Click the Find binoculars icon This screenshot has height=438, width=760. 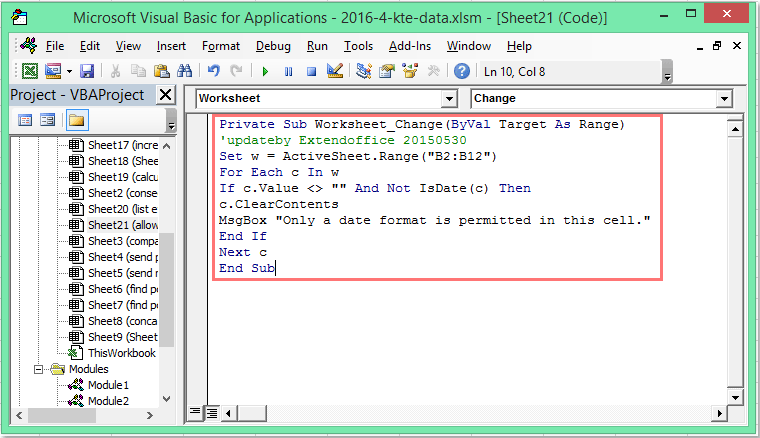click(184, 71)
